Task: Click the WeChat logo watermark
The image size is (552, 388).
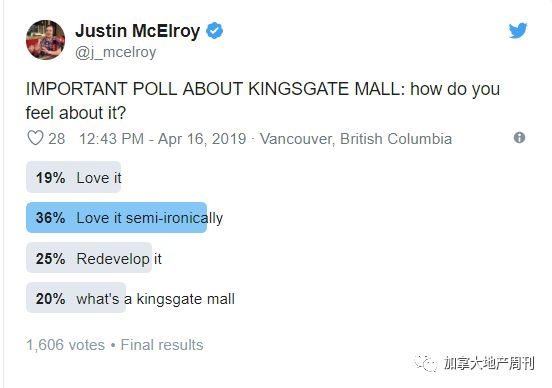Action: coord(426,363)
